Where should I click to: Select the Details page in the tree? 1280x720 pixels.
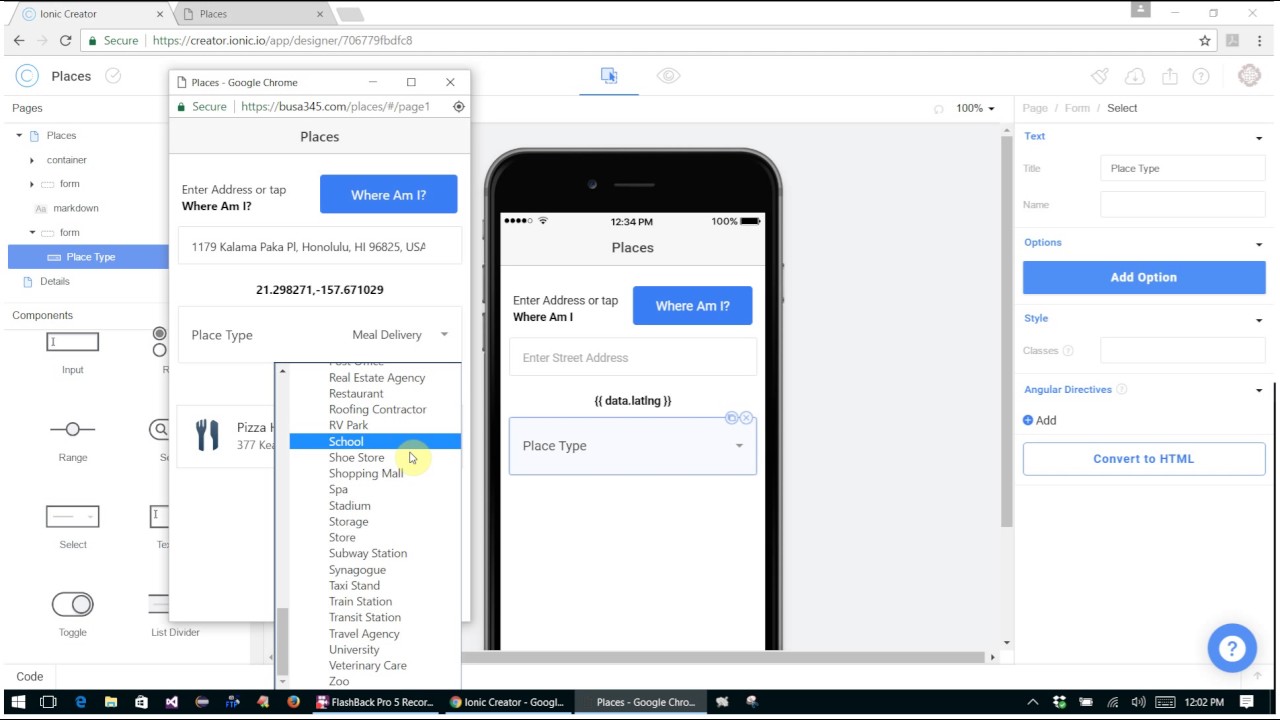[55, 281]
